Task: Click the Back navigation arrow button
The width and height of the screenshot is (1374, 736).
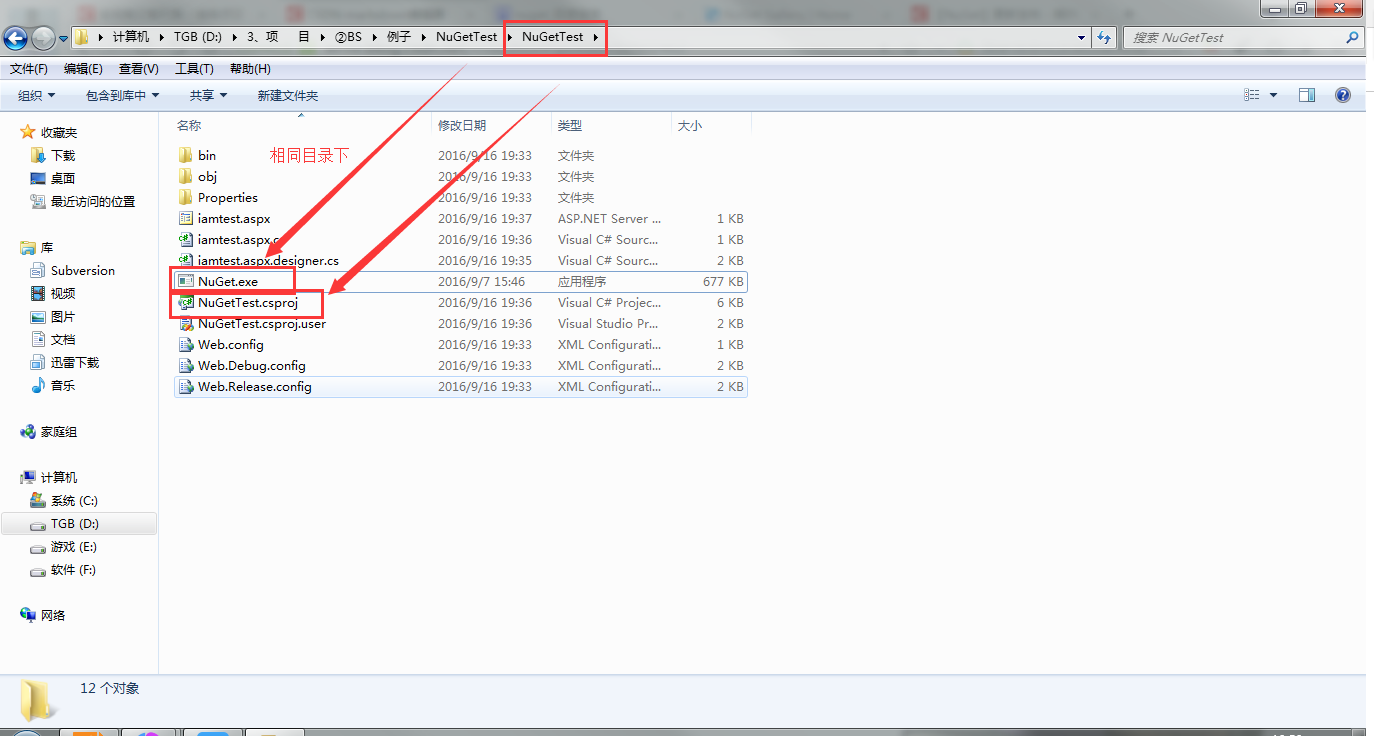Action: [15, 38]
